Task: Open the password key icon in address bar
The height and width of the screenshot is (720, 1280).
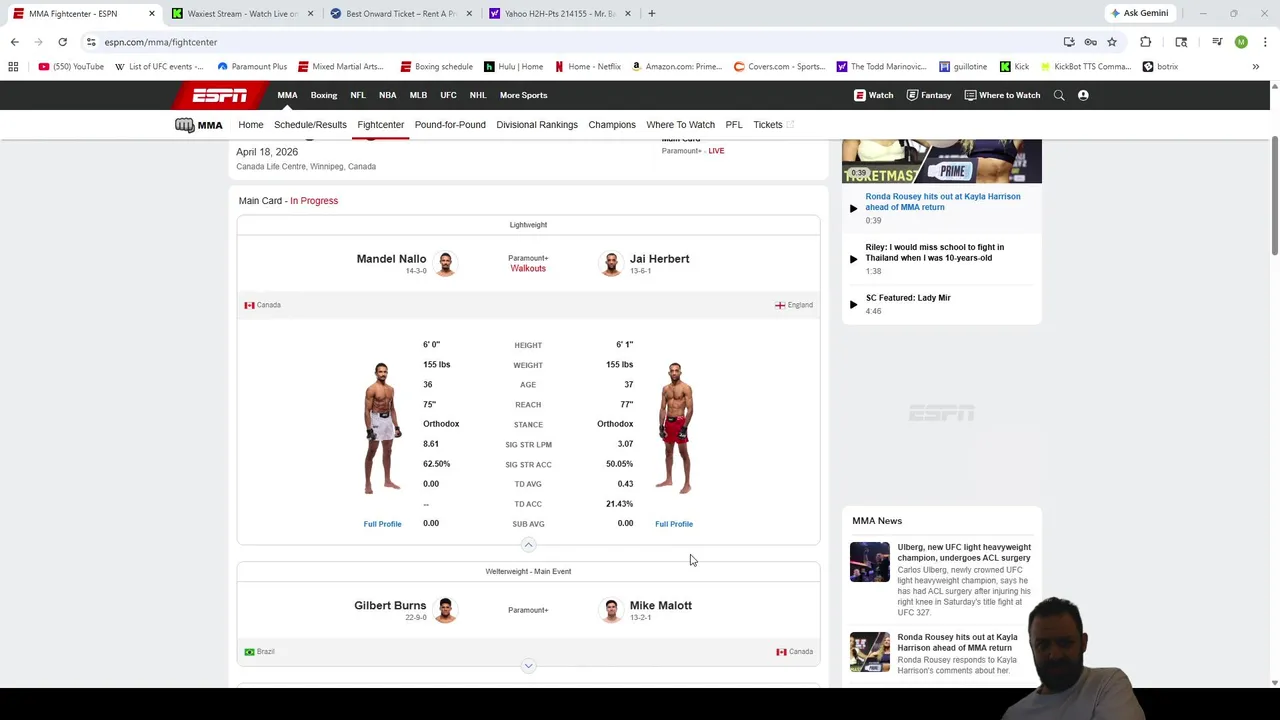Action: [x=1090, y=42]
